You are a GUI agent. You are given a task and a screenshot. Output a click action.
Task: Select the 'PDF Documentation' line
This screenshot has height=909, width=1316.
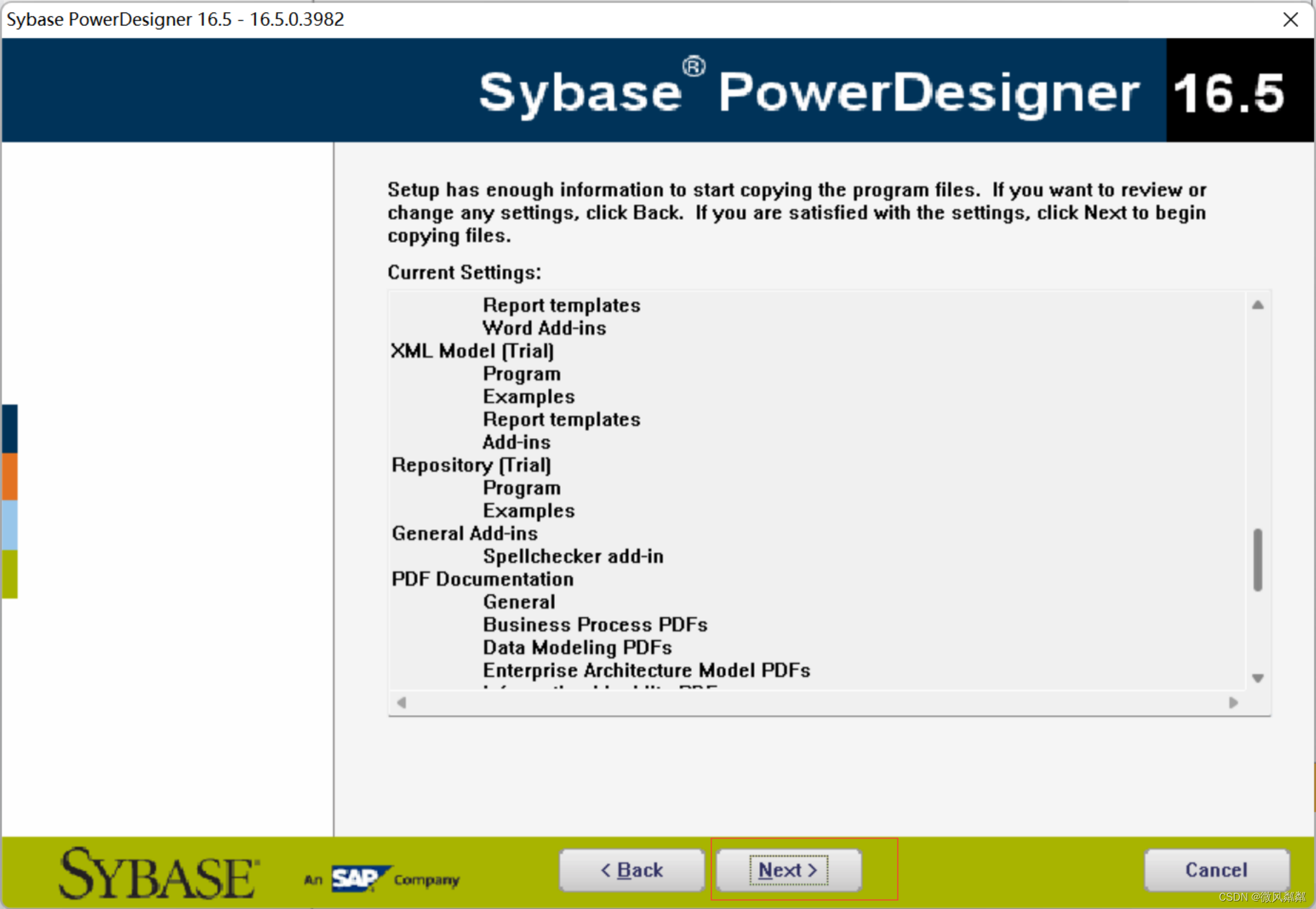tap(483, 579)
